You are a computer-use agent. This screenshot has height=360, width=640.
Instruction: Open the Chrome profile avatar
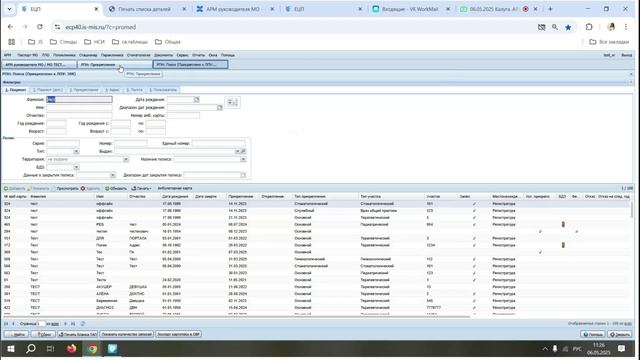point(611,27)
